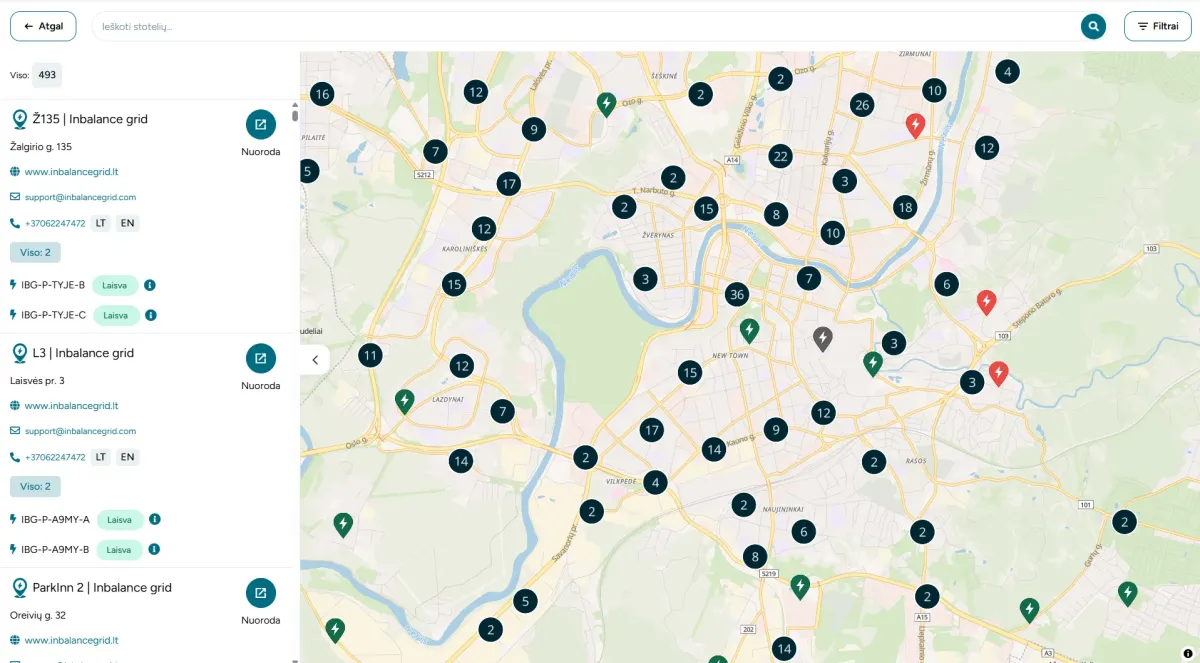Call the +37062247472 phone link under L3

(x=55, y=457)
